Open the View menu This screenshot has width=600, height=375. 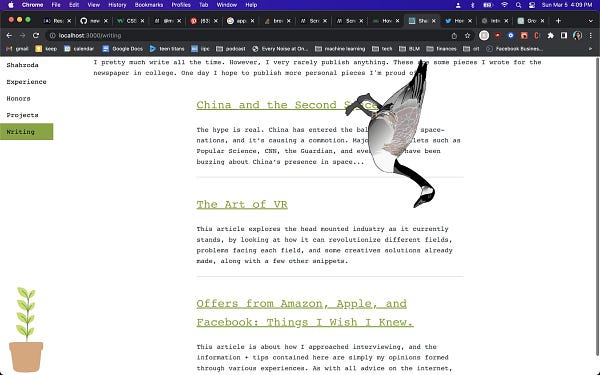coord(93,5)
